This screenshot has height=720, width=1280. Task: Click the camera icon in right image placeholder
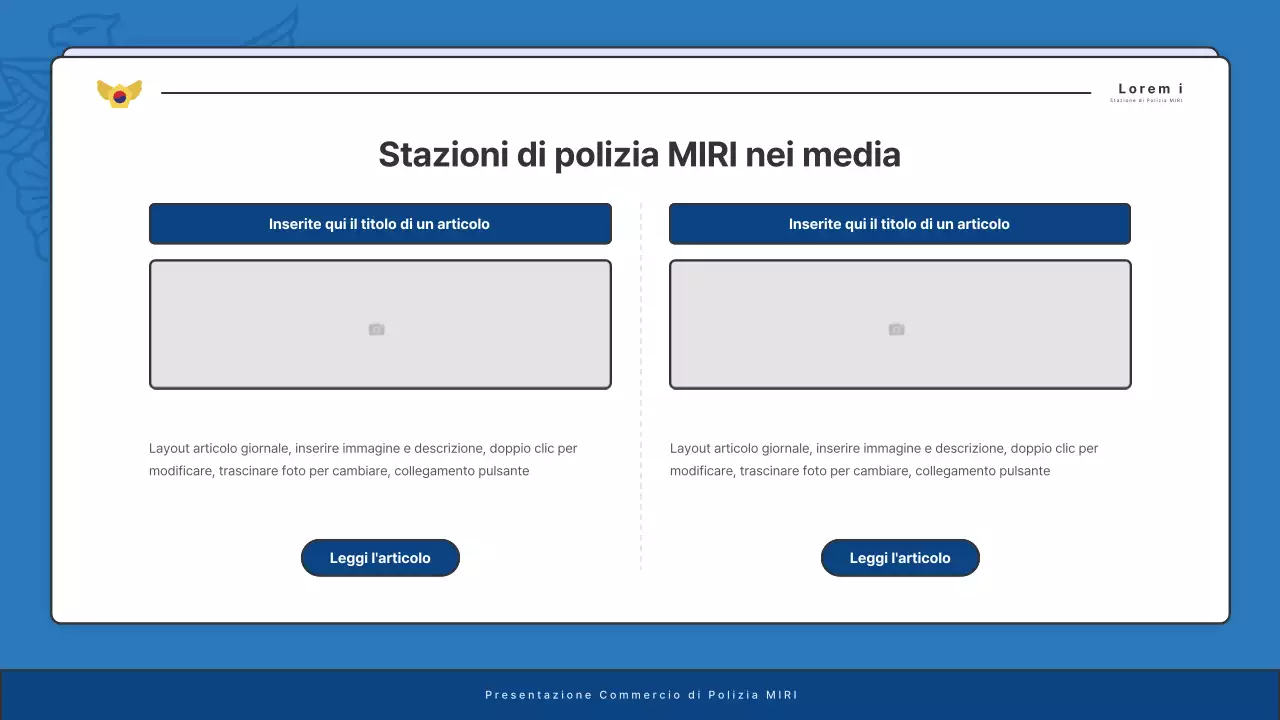896,327
